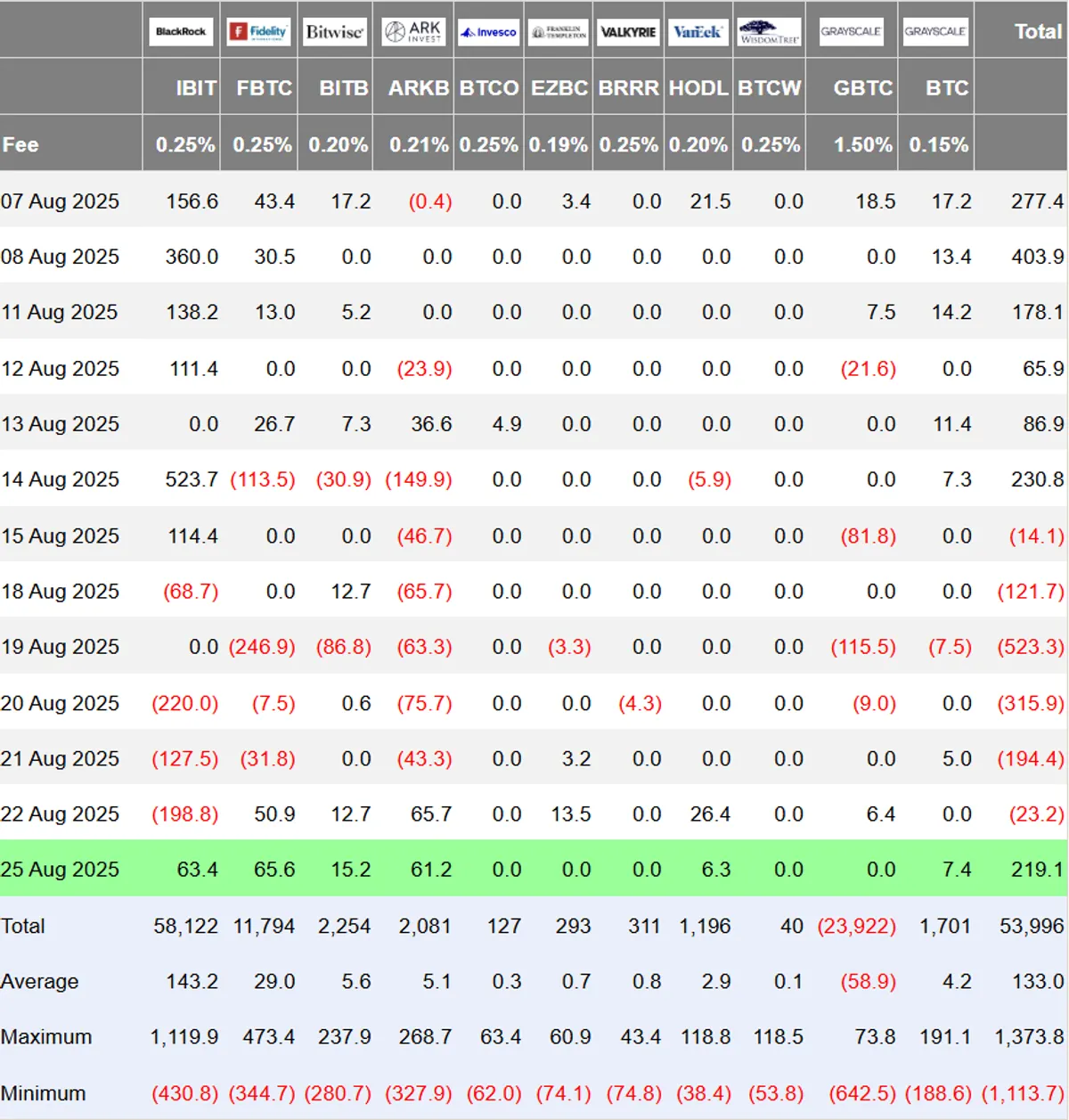Select the Total column header
Viewport: 1069px width, 1120px height.
coord(1038,31)
